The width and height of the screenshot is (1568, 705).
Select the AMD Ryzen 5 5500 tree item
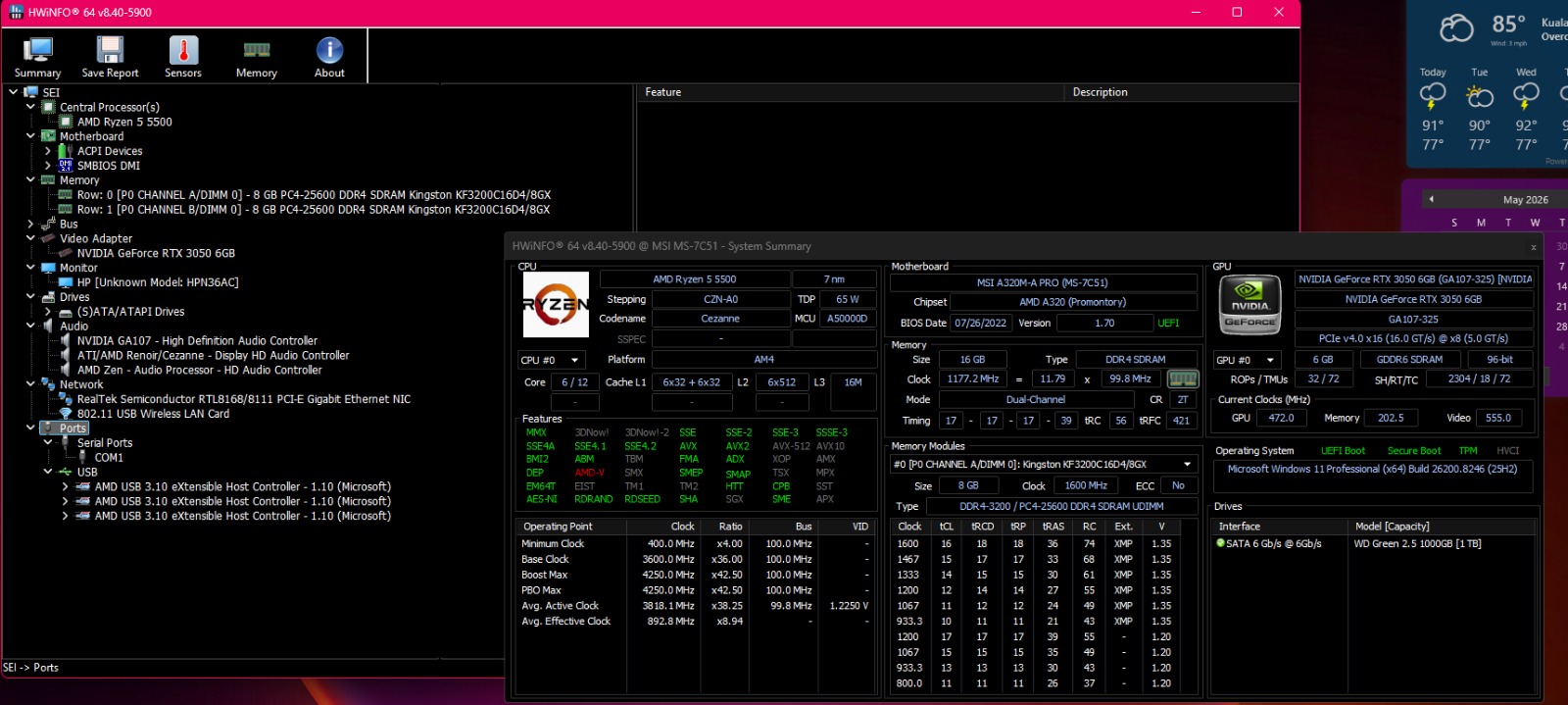(x=124, y=122)
